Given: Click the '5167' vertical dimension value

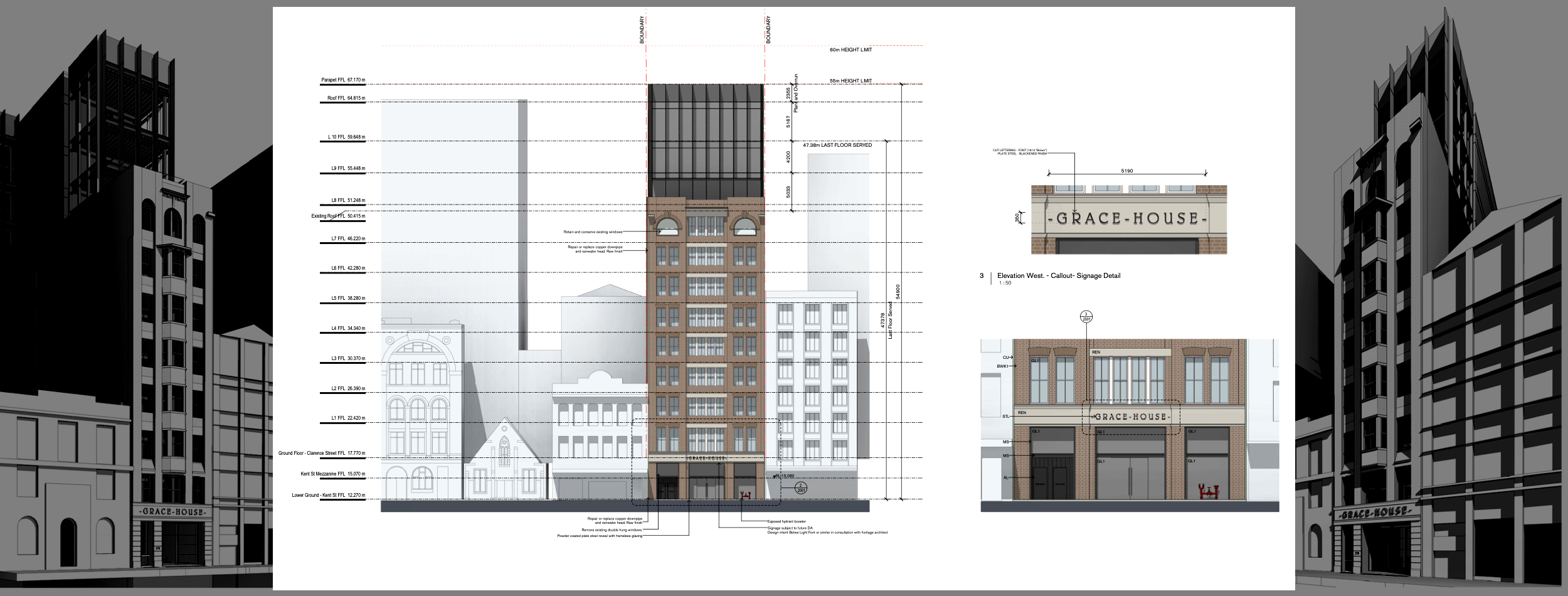Looking at the screenshot, I should click(x=789, y=122).
